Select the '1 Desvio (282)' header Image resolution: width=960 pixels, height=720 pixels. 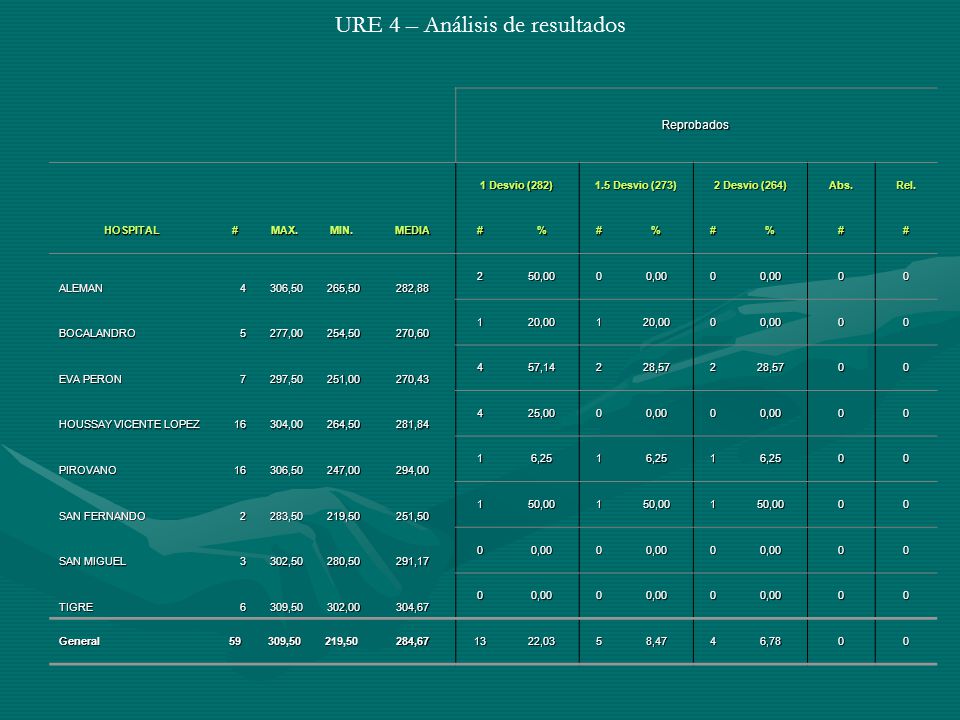516,185
